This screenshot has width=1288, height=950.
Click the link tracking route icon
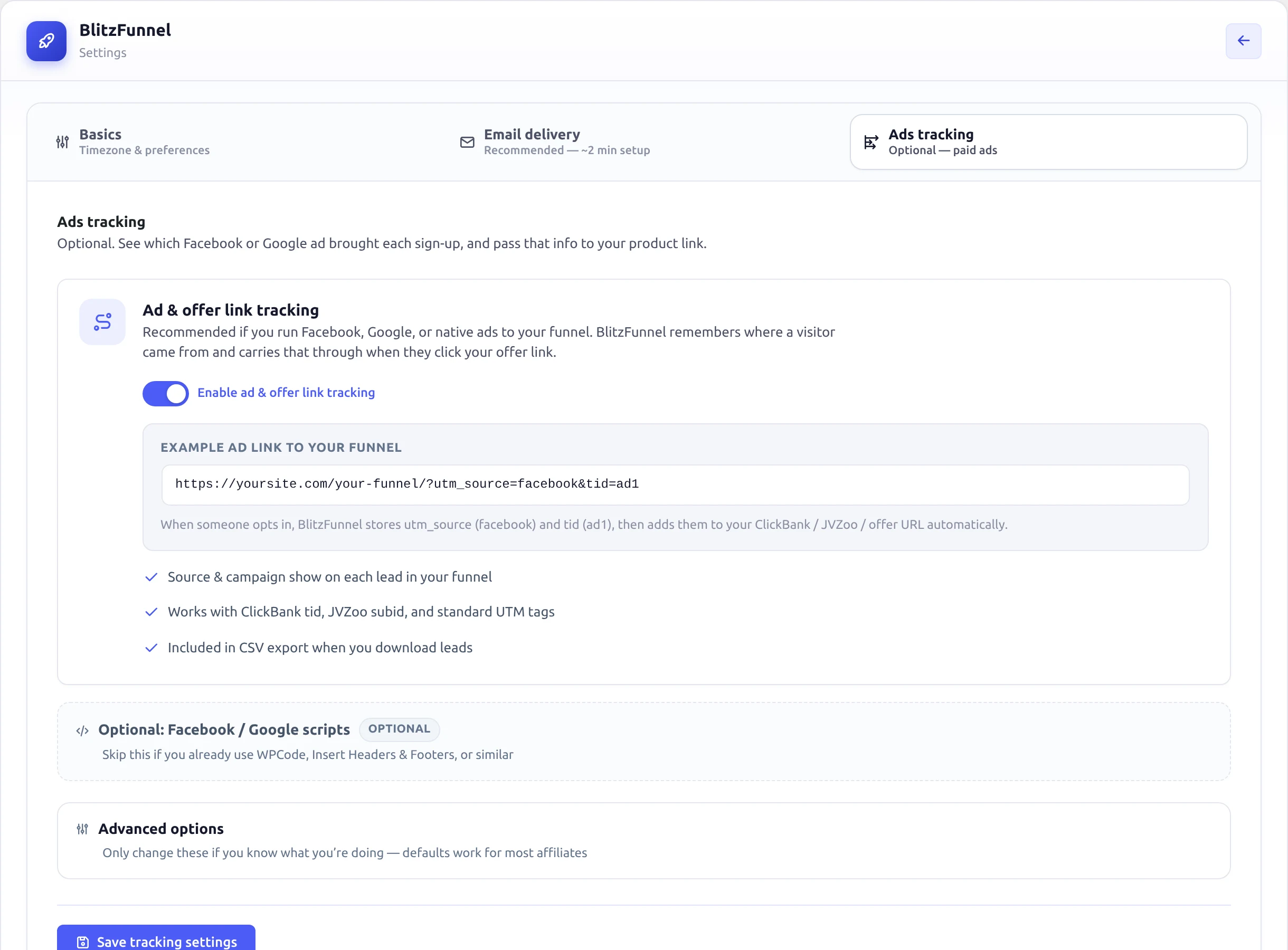click(102, 321)
